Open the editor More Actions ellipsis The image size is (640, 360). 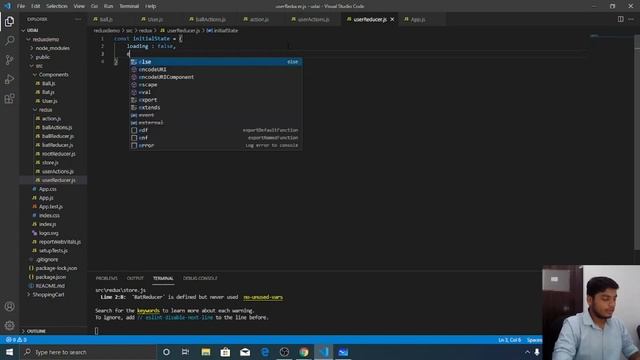631,19
